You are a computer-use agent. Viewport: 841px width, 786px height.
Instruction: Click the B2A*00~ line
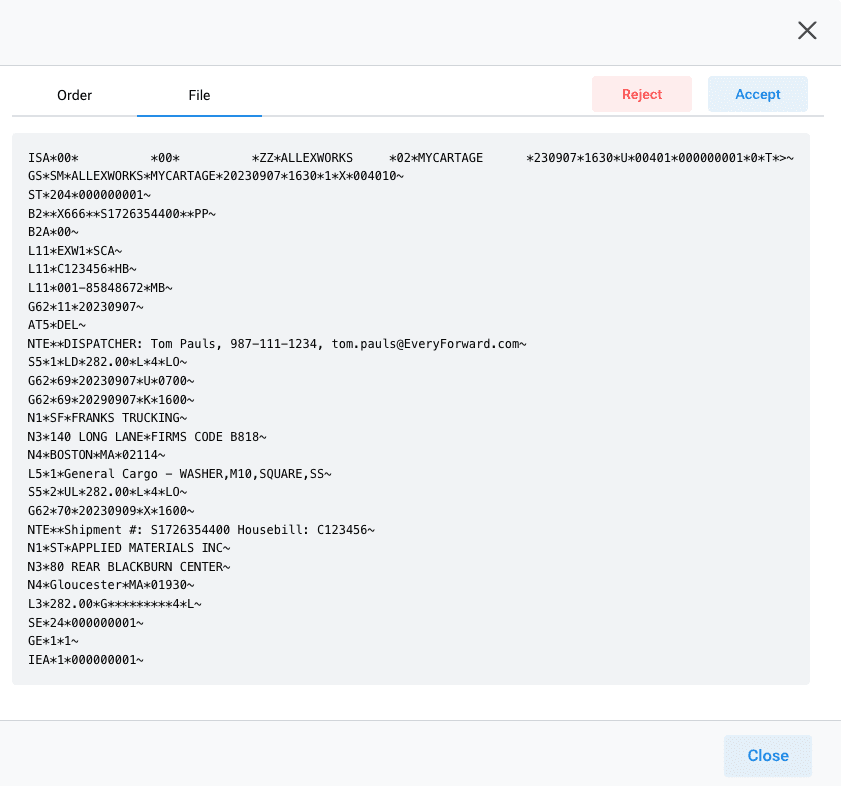point(53,232)
